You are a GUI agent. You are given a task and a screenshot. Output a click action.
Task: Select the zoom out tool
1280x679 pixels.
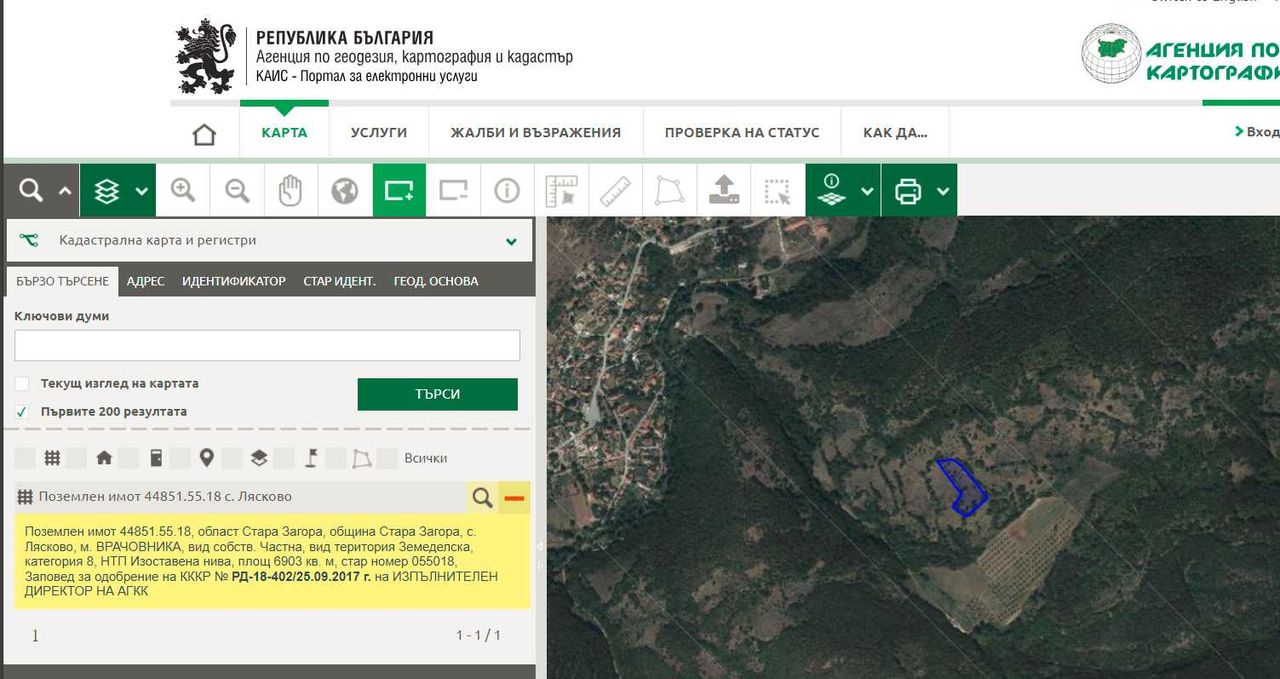(237, 190)
